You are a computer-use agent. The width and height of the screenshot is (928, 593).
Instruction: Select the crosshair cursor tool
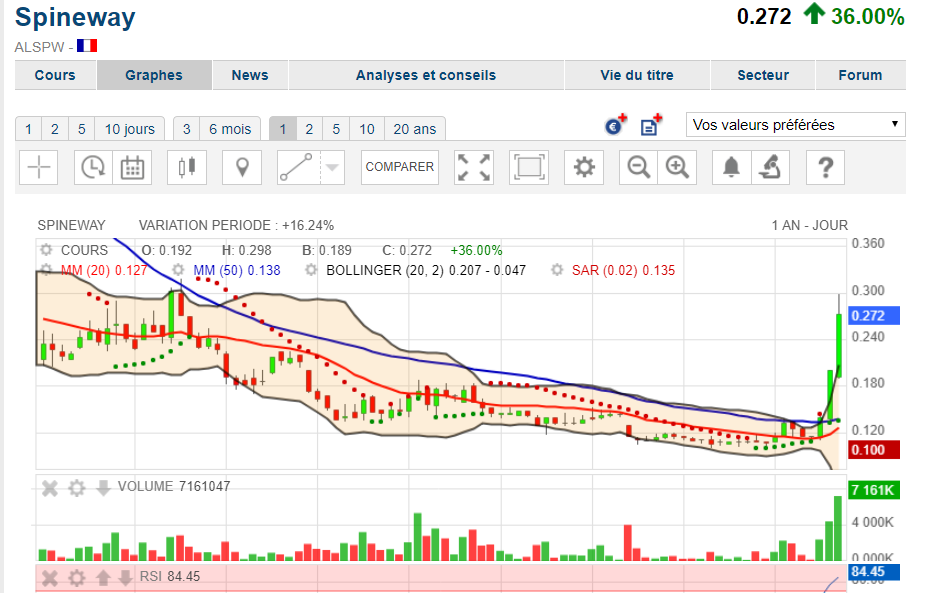38,167
